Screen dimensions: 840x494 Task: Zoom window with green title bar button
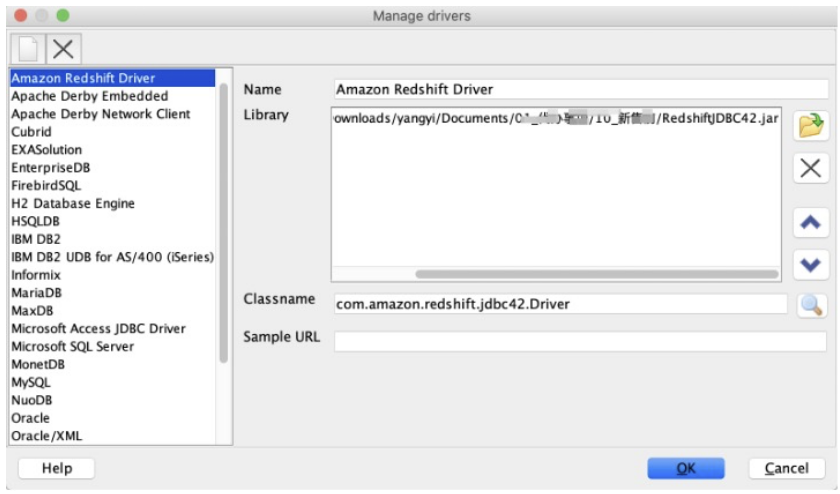(x=63, y=15)
